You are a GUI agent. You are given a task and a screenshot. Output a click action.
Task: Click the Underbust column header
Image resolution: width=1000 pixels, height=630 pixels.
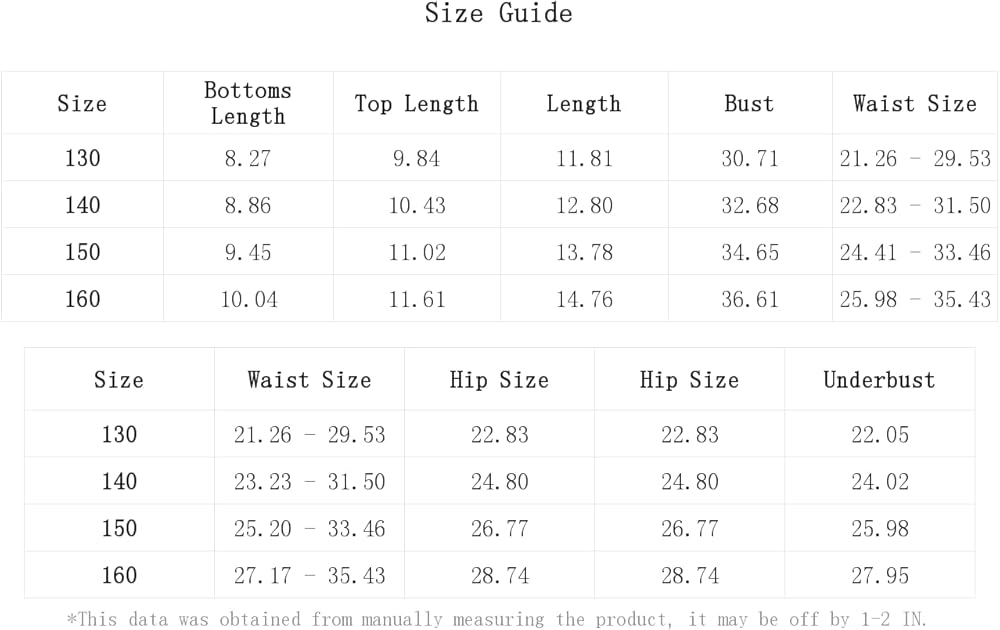879,380
